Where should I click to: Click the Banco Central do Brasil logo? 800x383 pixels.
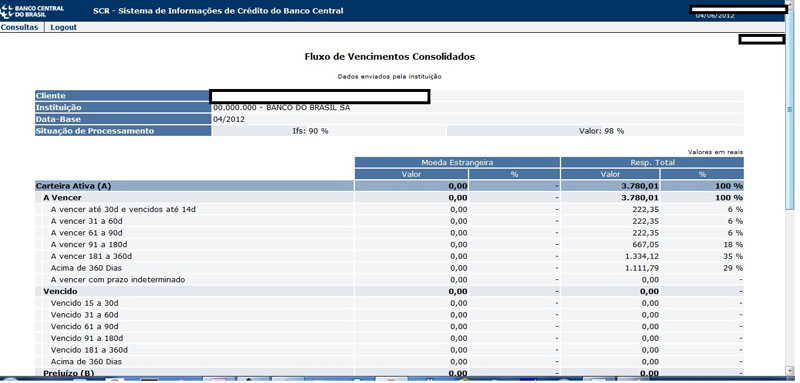click(x=32, y=11)
